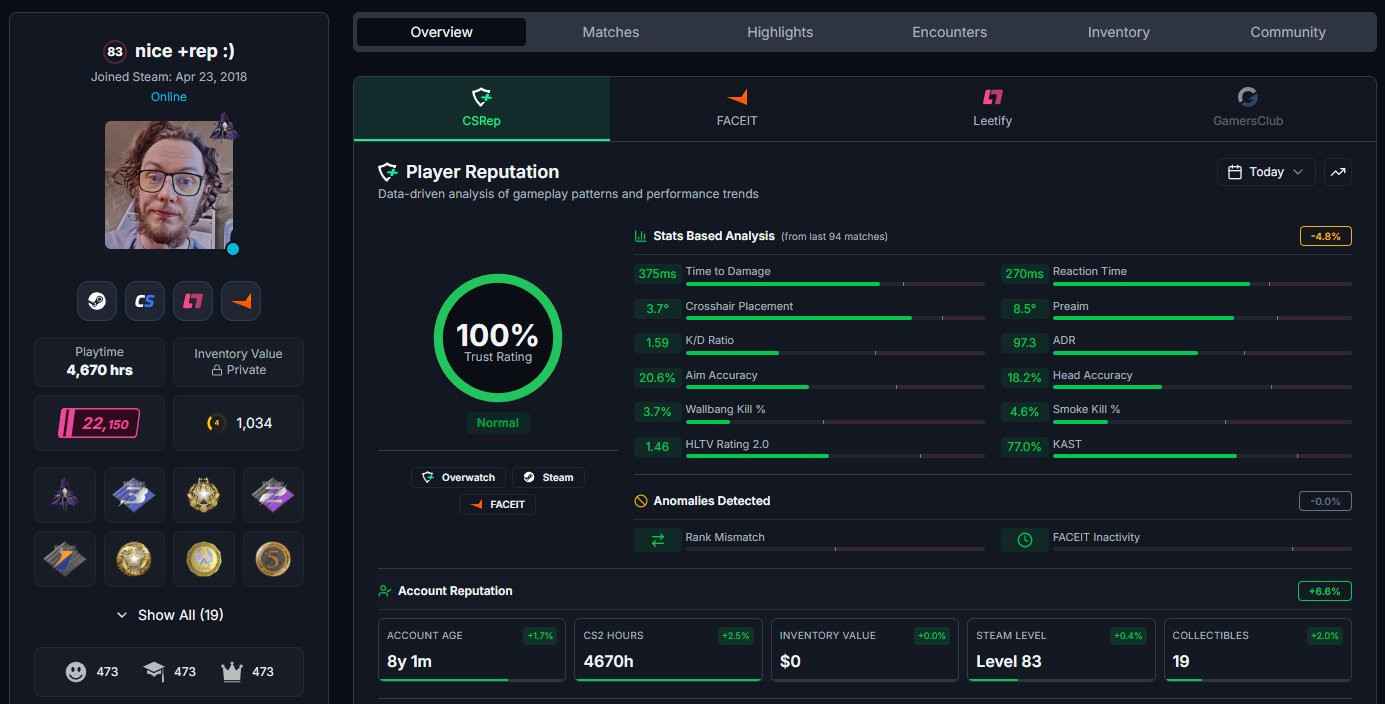
Task: Open the CS2 HOURS stat card
Action: click(667, 650)
